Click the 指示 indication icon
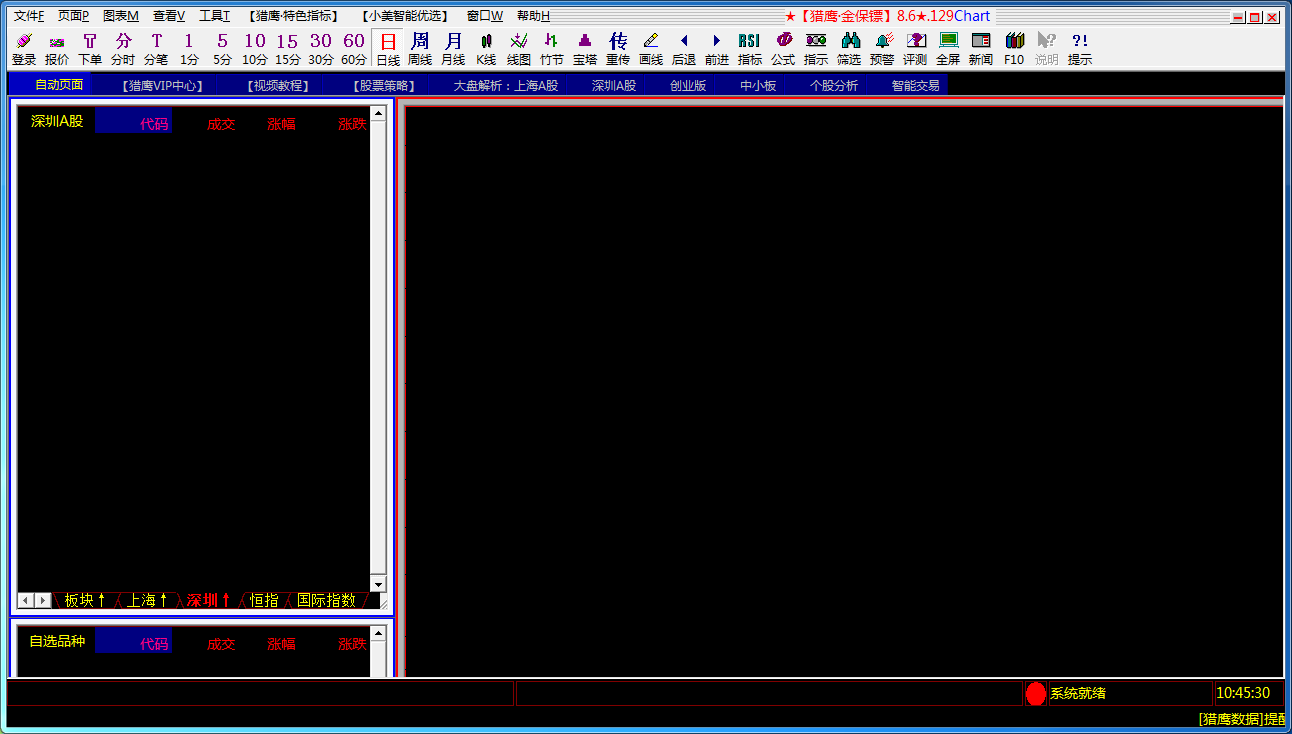The width and height of the screenshot is (1292, 734). point(816,49)
